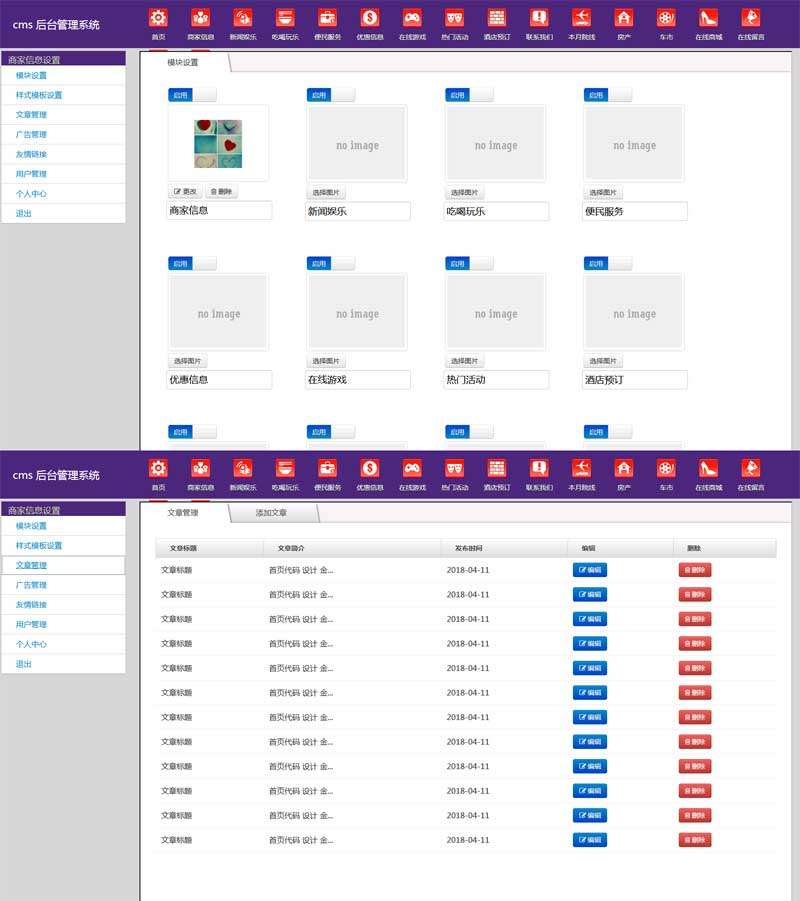Switch to the 添加文章 tab
The height and width of the screenshot is (901, 800).
(x=271, y=513)
